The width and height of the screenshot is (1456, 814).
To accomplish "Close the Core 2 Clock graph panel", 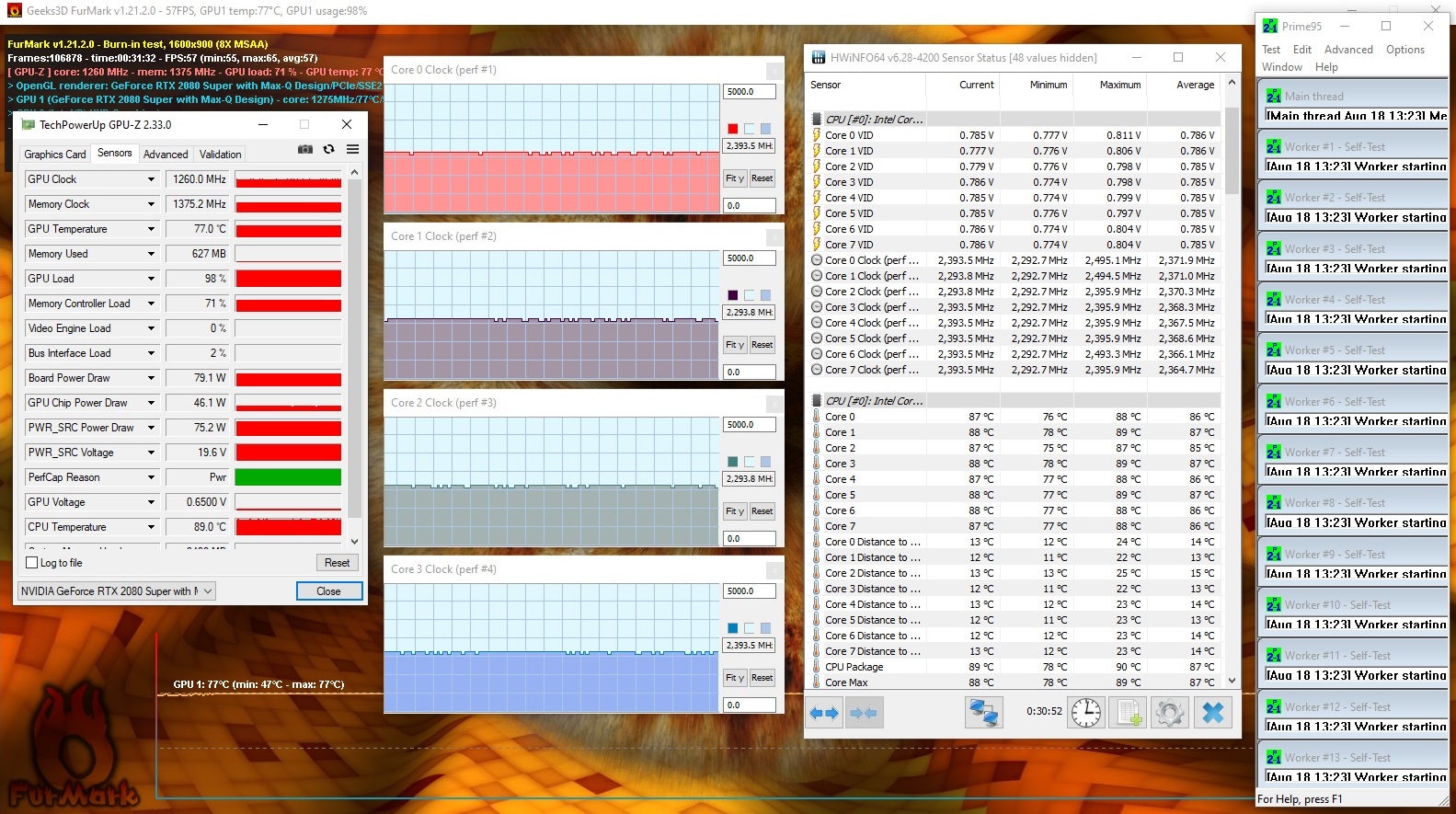I will [x=774, y=403].
